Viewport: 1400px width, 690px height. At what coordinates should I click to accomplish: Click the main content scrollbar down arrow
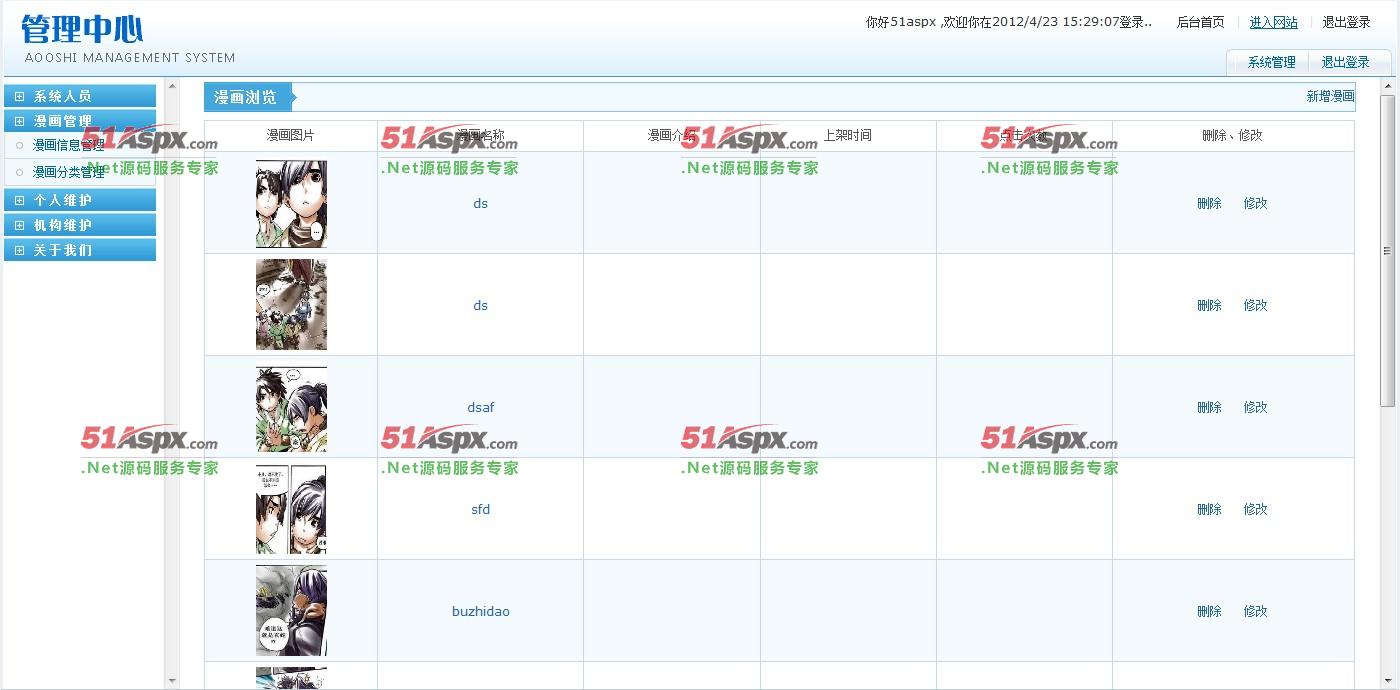(1387, 682)
